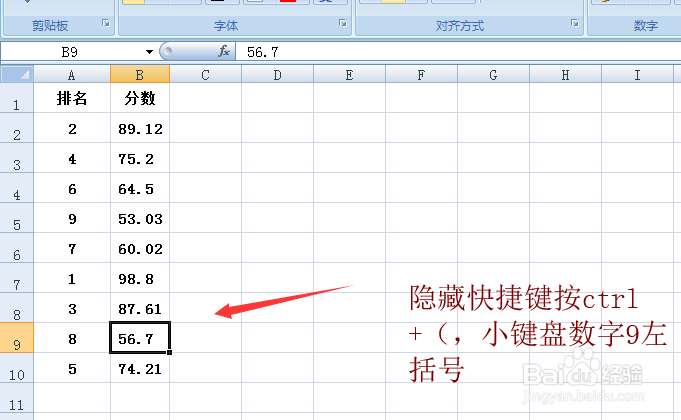Image resolution: width=681 pixels, height=420 pixels.
Task: Select row 10 header
Action: [17, 368]
